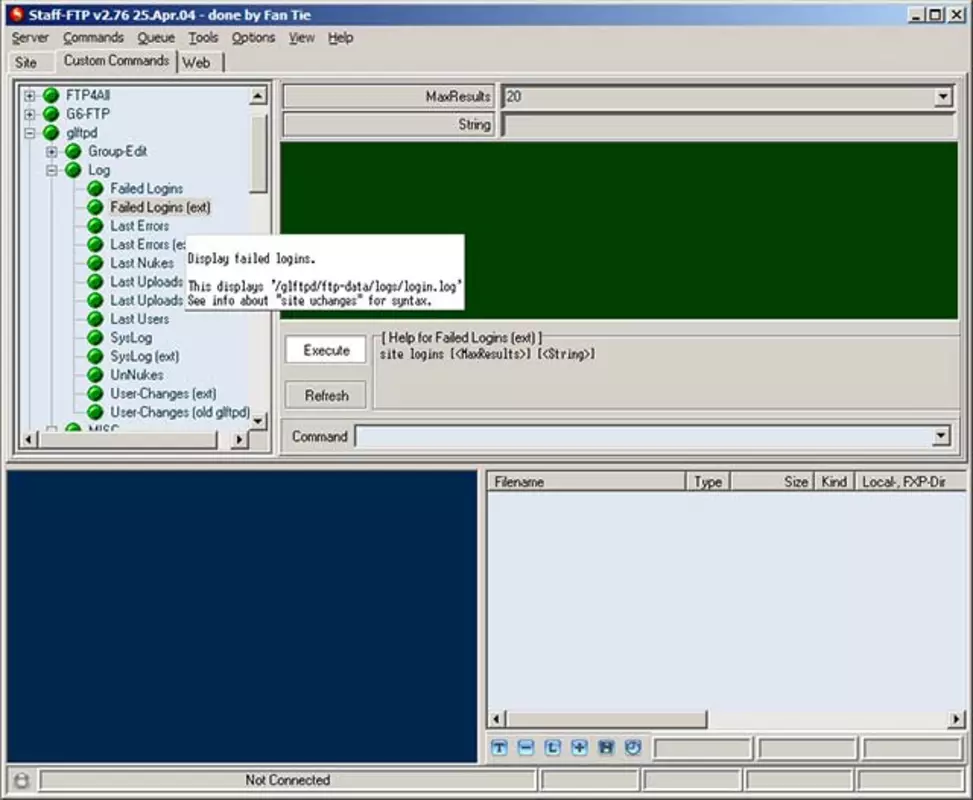This screenshot has height=800, width=973.
Task: Click the green ball icon beside glftpd
Action: click(51, 132)
